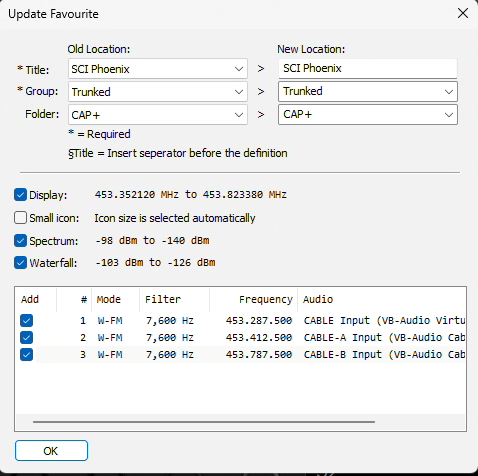Expand the New Location Group dropdown

coord(449,91)
